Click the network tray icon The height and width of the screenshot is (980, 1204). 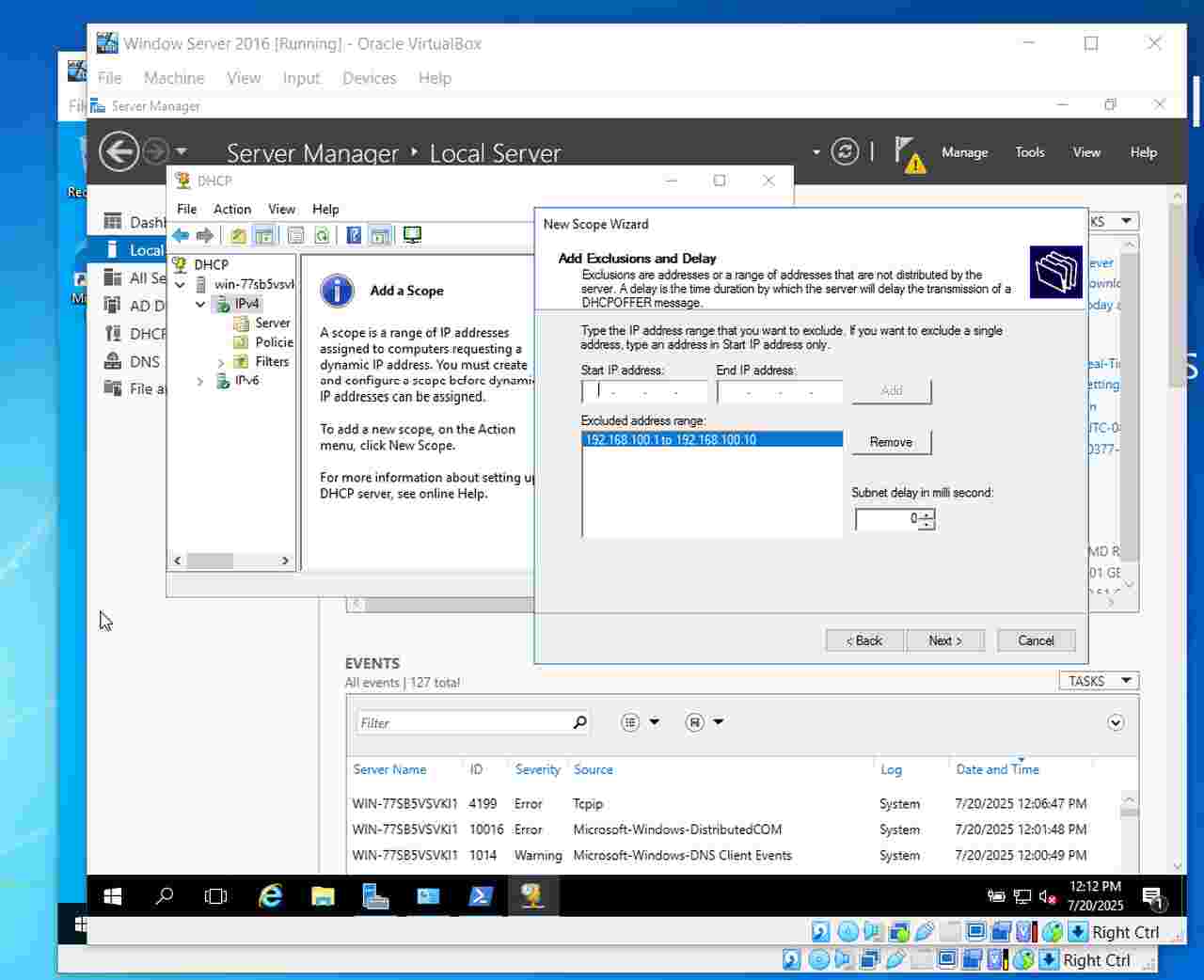[1022, 897]
